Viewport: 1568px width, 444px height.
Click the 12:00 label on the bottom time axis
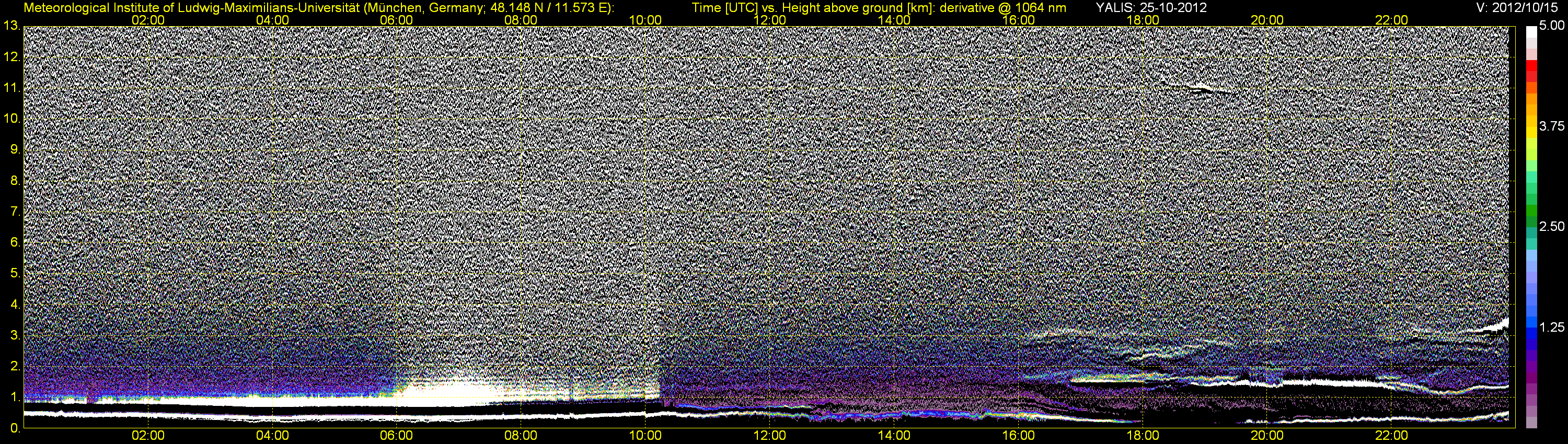click(x=770, y=436)
